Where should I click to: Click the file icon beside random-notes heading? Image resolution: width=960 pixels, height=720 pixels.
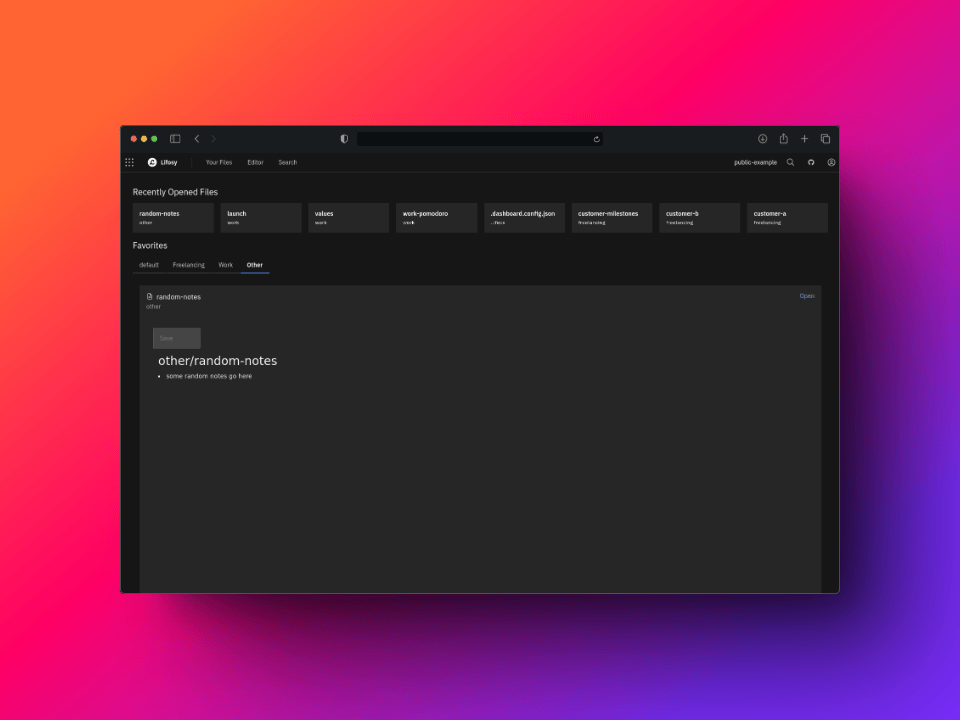pyautogui.click(x=148, y=296)
